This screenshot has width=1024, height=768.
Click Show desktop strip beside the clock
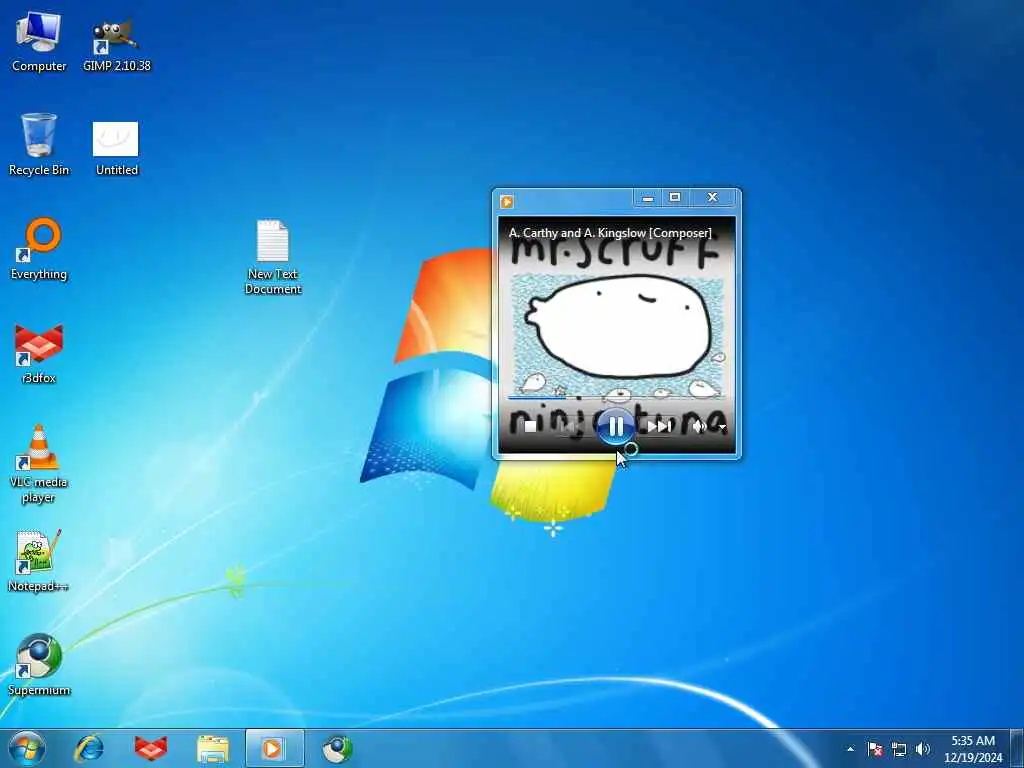tap(1017, 748)
